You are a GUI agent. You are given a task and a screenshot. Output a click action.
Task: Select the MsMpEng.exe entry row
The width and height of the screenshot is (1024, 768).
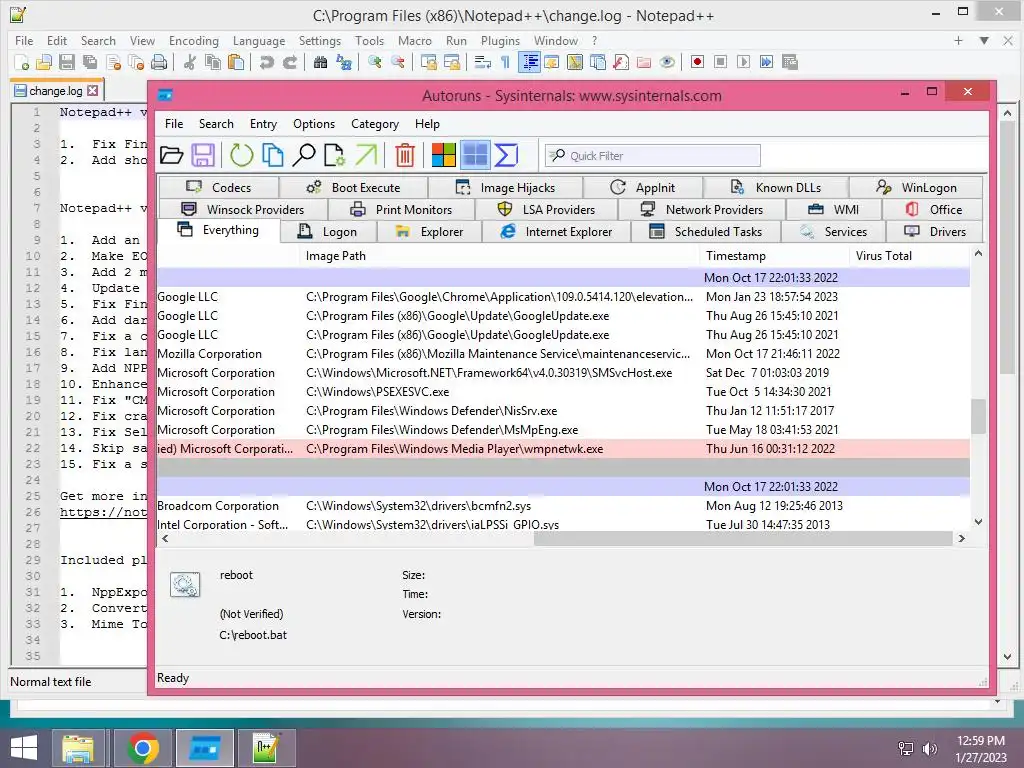point(564,430)
